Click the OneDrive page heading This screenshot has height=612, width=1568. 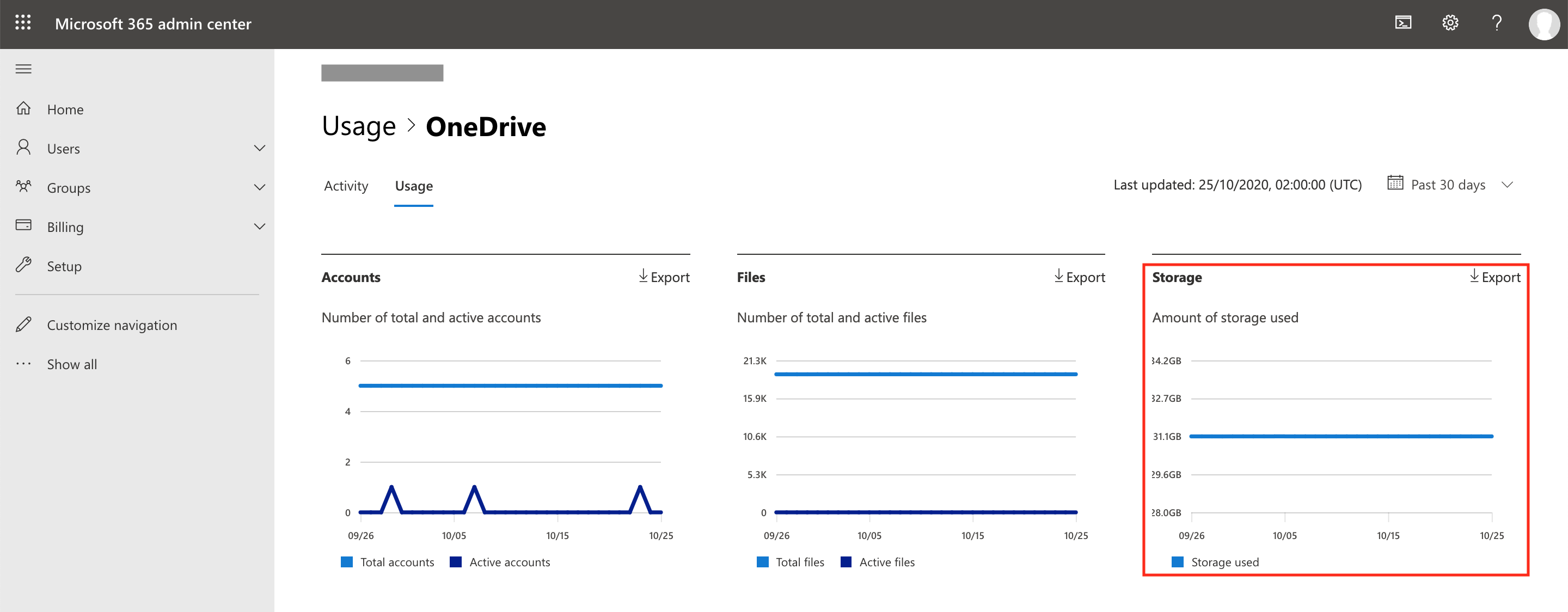tap(486, 127)
